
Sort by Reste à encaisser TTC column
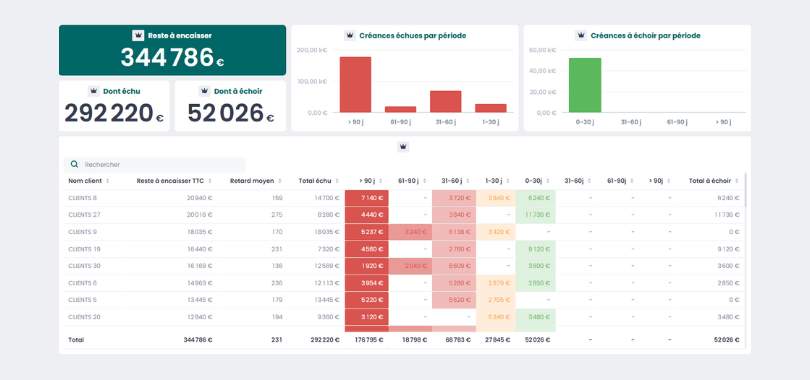174,181
